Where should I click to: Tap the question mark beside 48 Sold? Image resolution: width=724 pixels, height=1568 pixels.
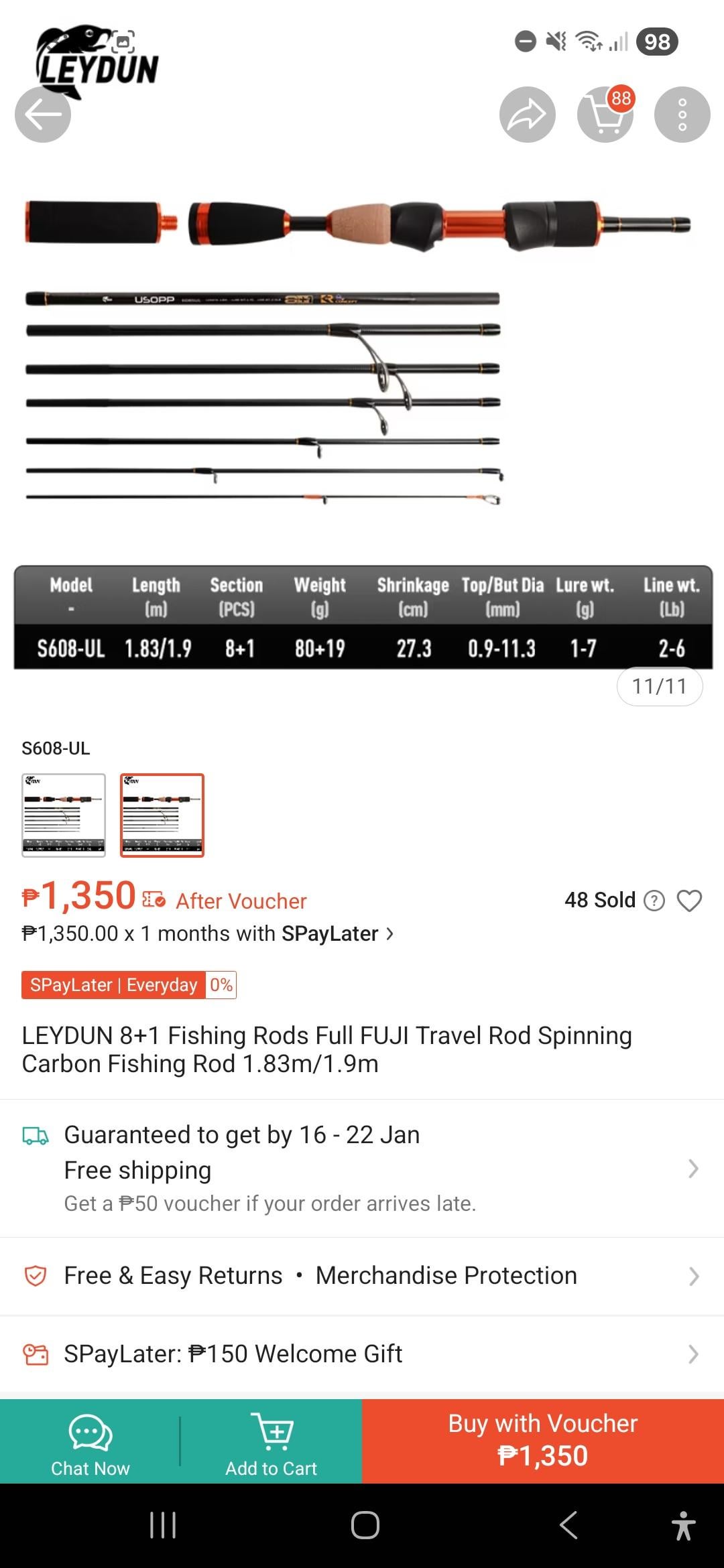(654, 901)
